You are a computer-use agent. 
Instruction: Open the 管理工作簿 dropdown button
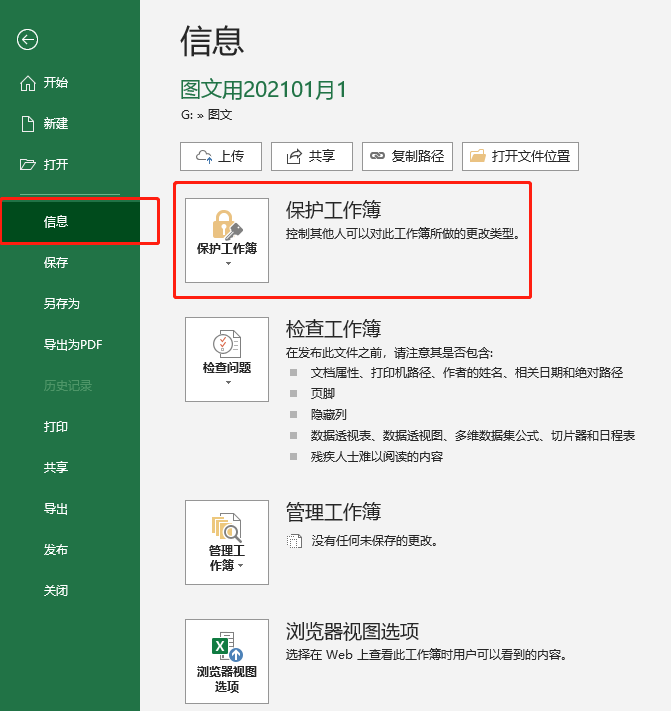227,542
